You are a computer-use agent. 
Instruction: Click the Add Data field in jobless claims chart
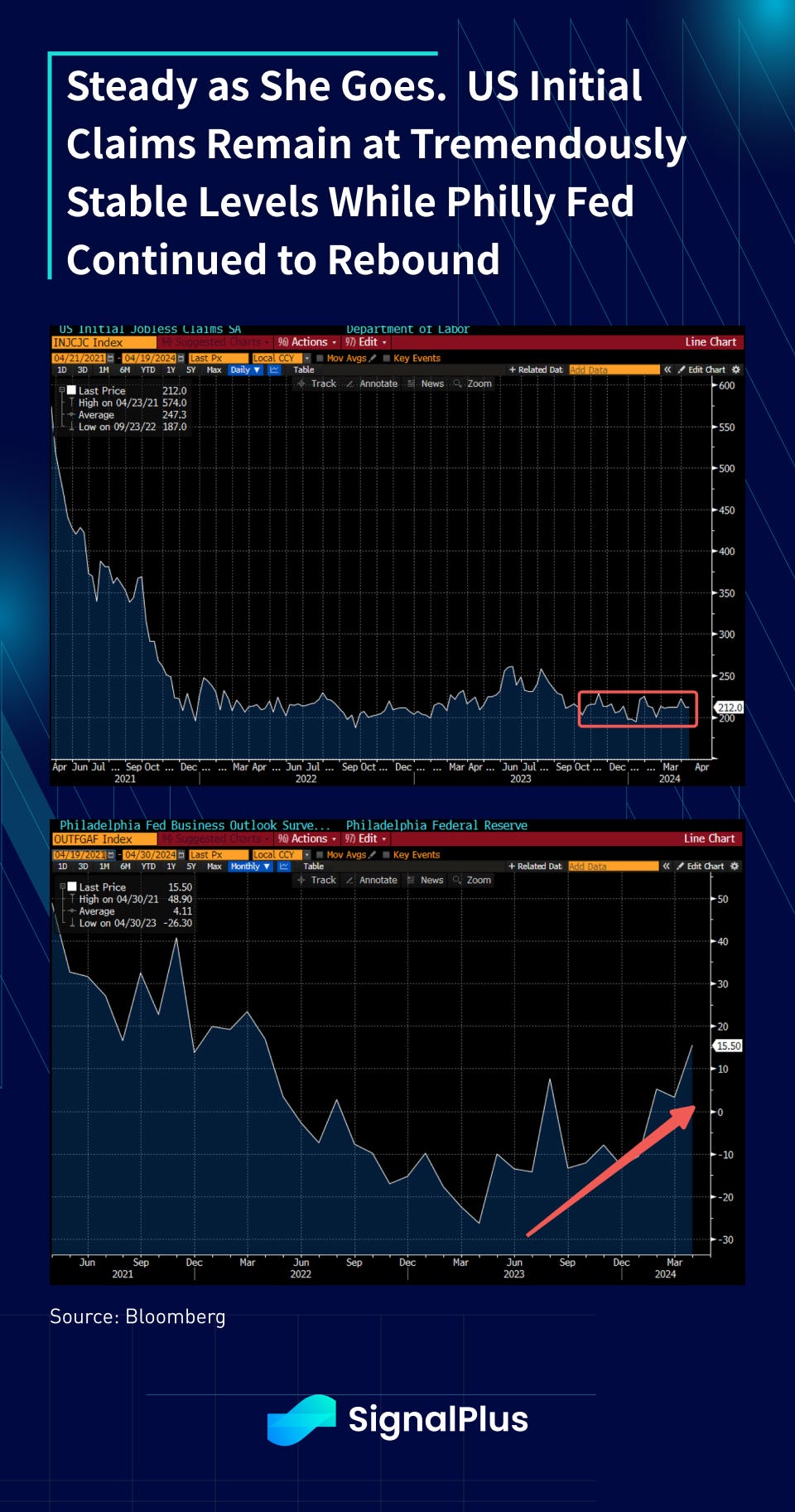pos(613,370)
